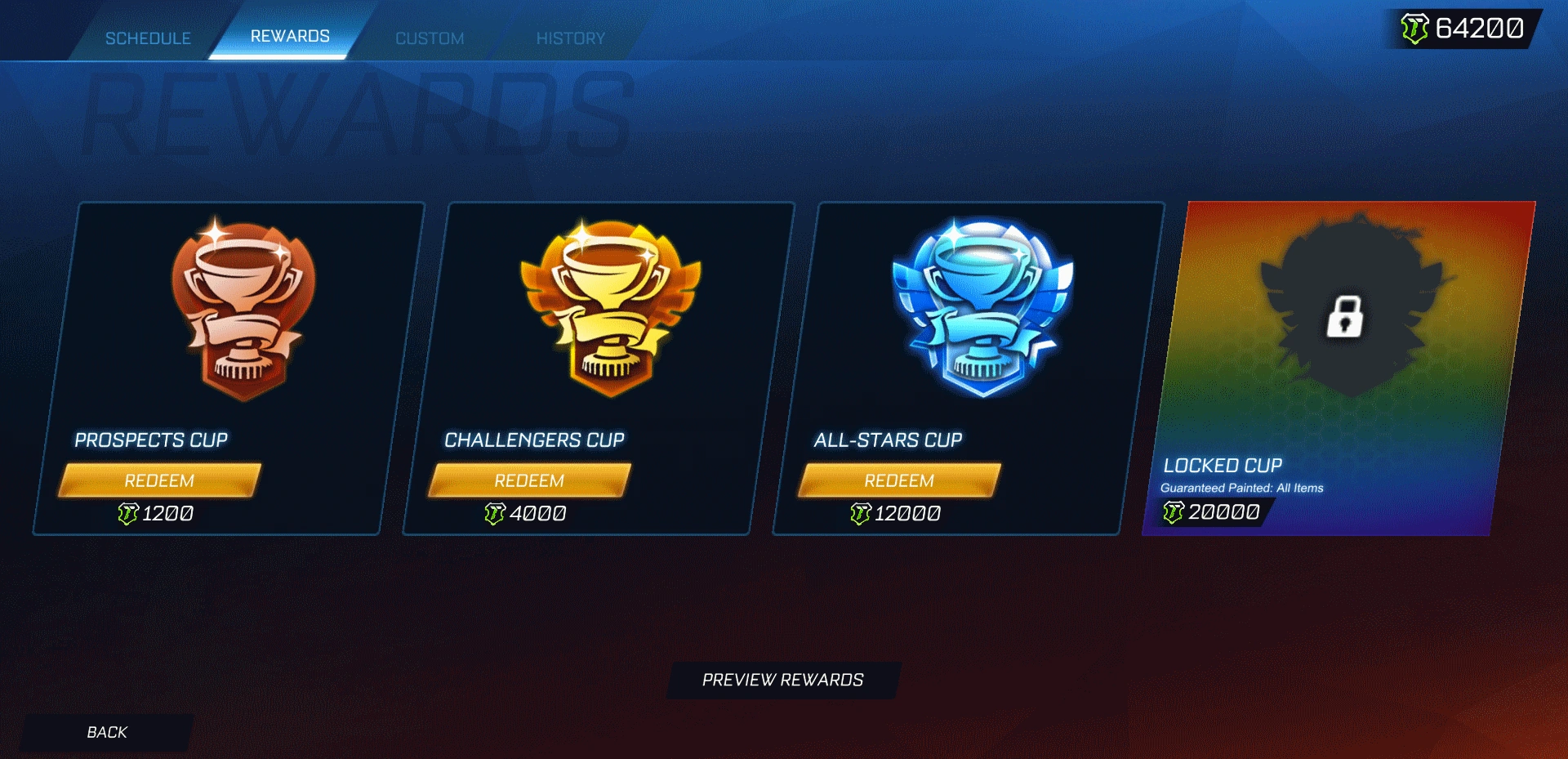The image size is (1568, 759).
Task: Click the gold Challengers Cup trophy icon
Action: 610,309
